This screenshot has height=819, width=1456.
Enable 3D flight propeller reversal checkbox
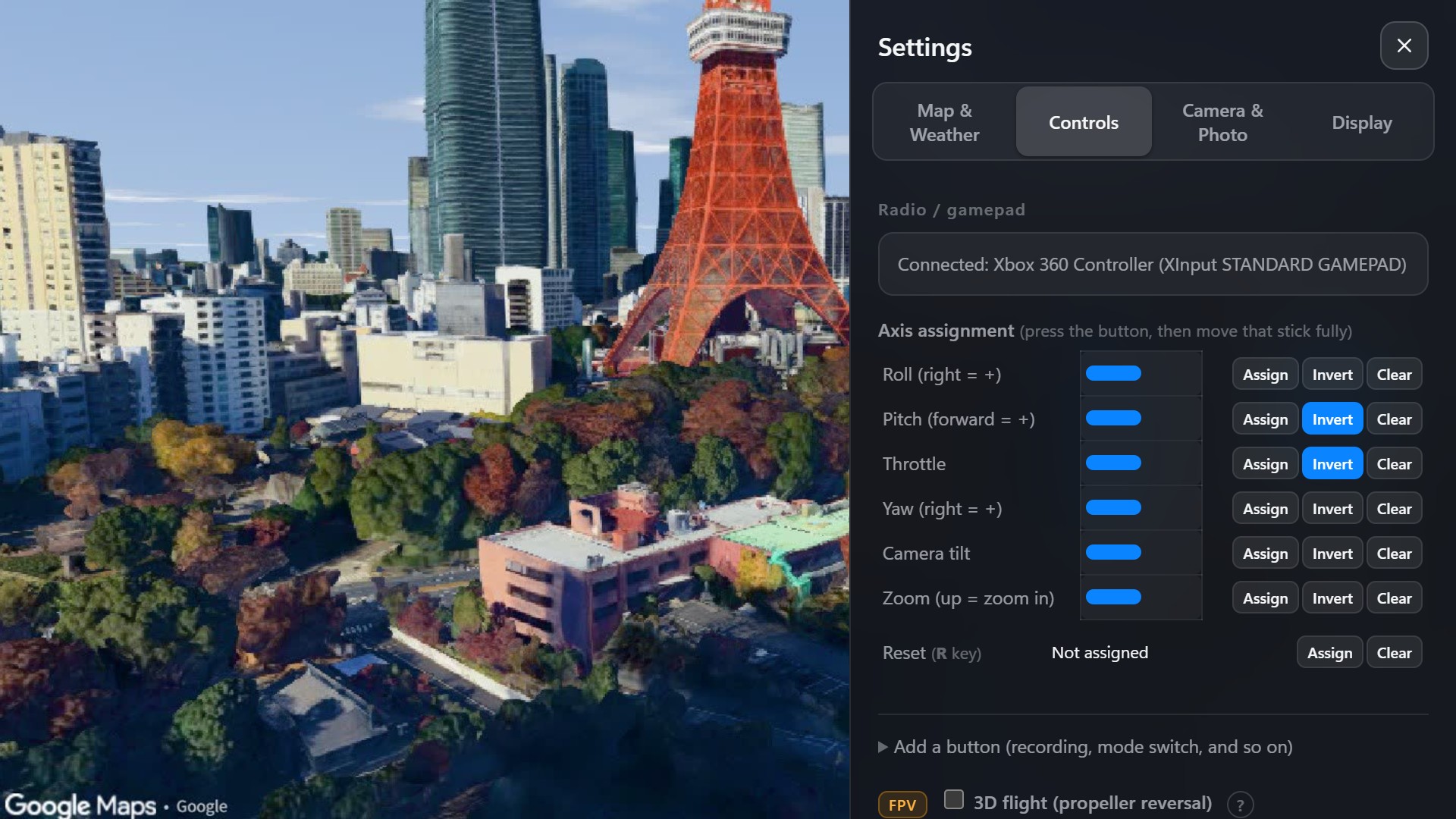click(x=954, y=799)
